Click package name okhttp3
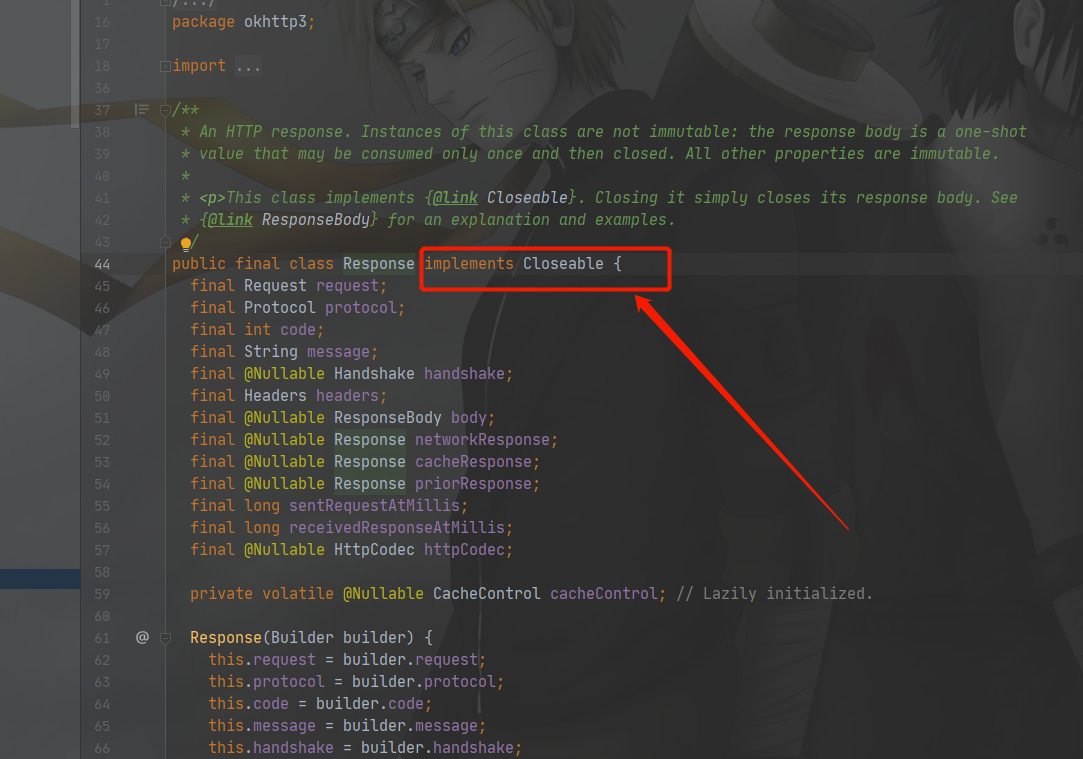1083x759 pixels. click(x=275, y=22)
